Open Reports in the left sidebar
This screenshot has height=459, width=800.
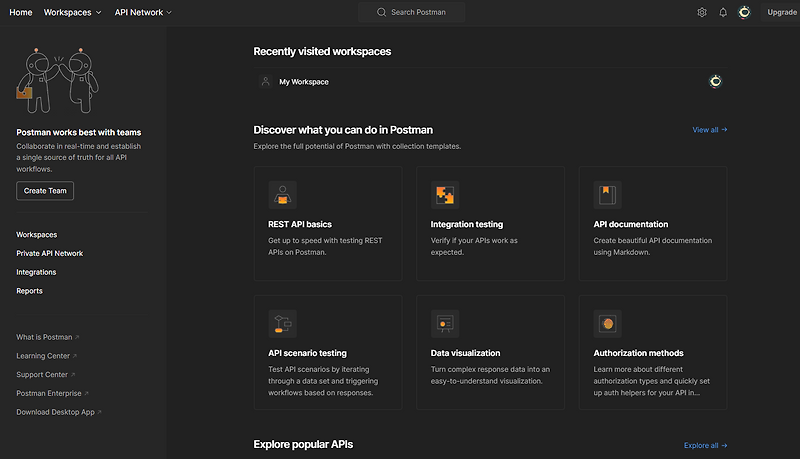[30, 291]
